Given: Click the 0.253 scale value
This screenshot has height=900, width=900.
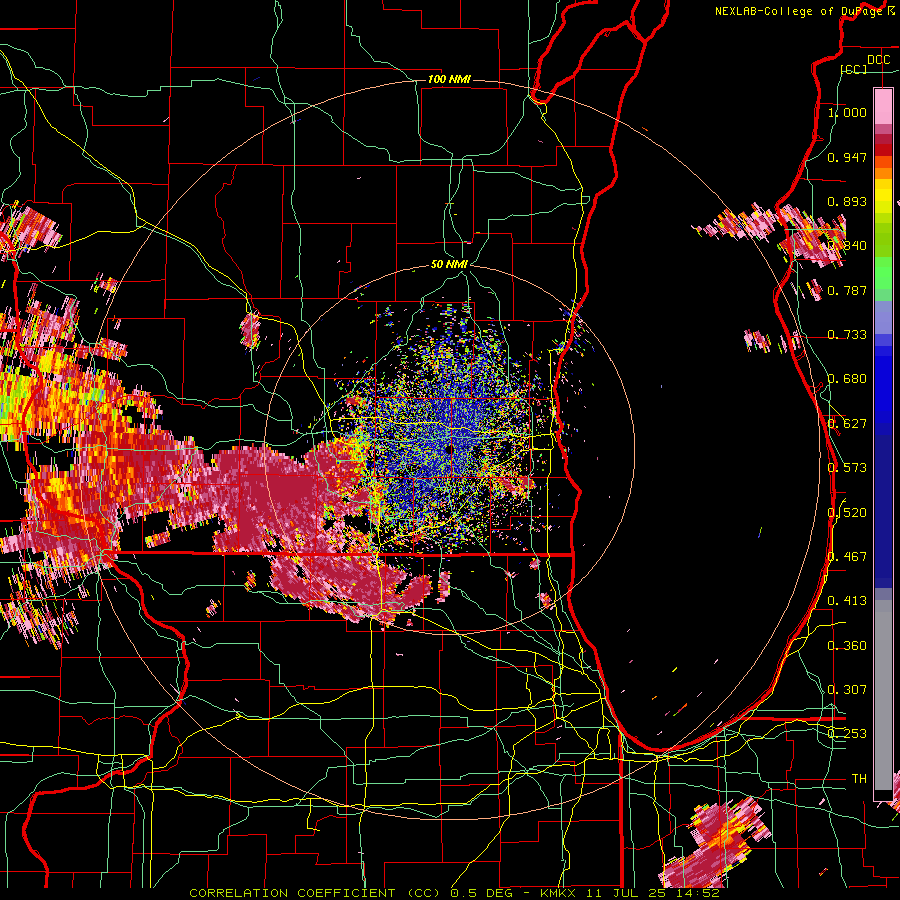Looking at the screenshot, I should (x=847, y=734).
